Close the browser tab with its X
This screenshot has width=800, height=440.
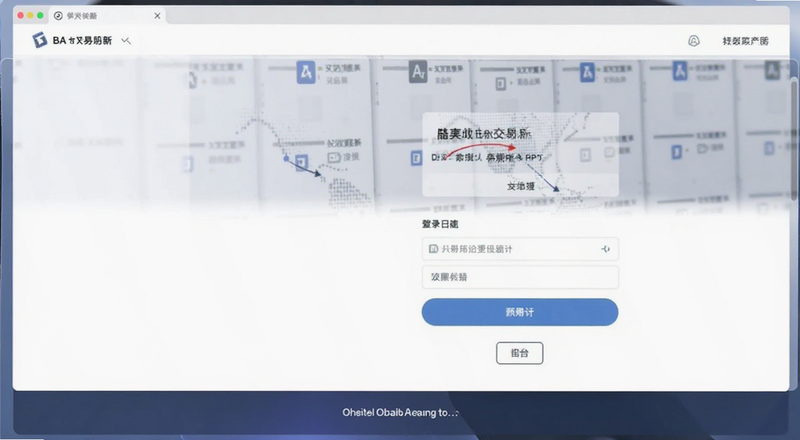pyautogui.click(x=157, y=16)
